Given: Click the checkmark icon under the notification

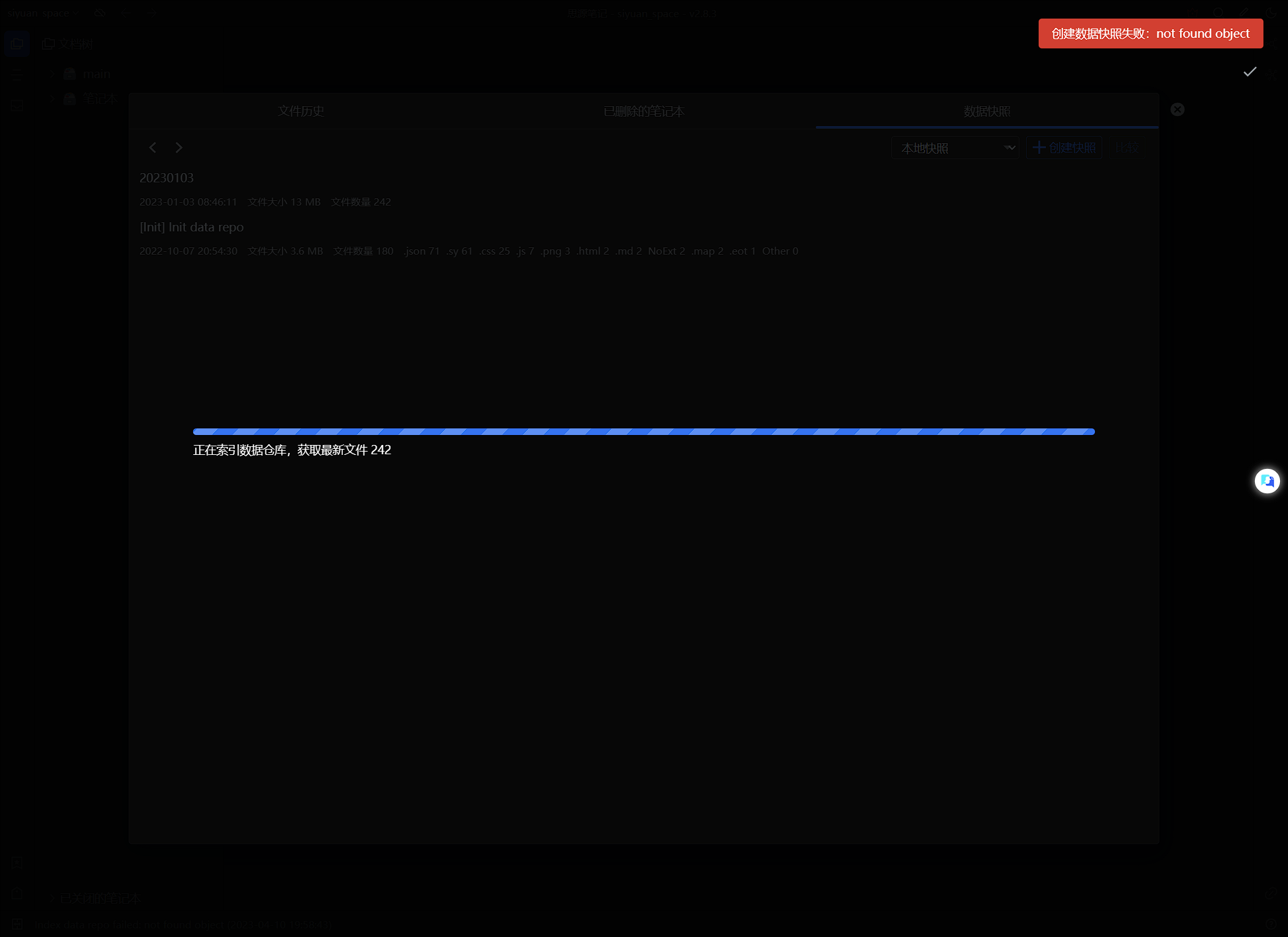Looking at the screenshot, I should 1250,72.
